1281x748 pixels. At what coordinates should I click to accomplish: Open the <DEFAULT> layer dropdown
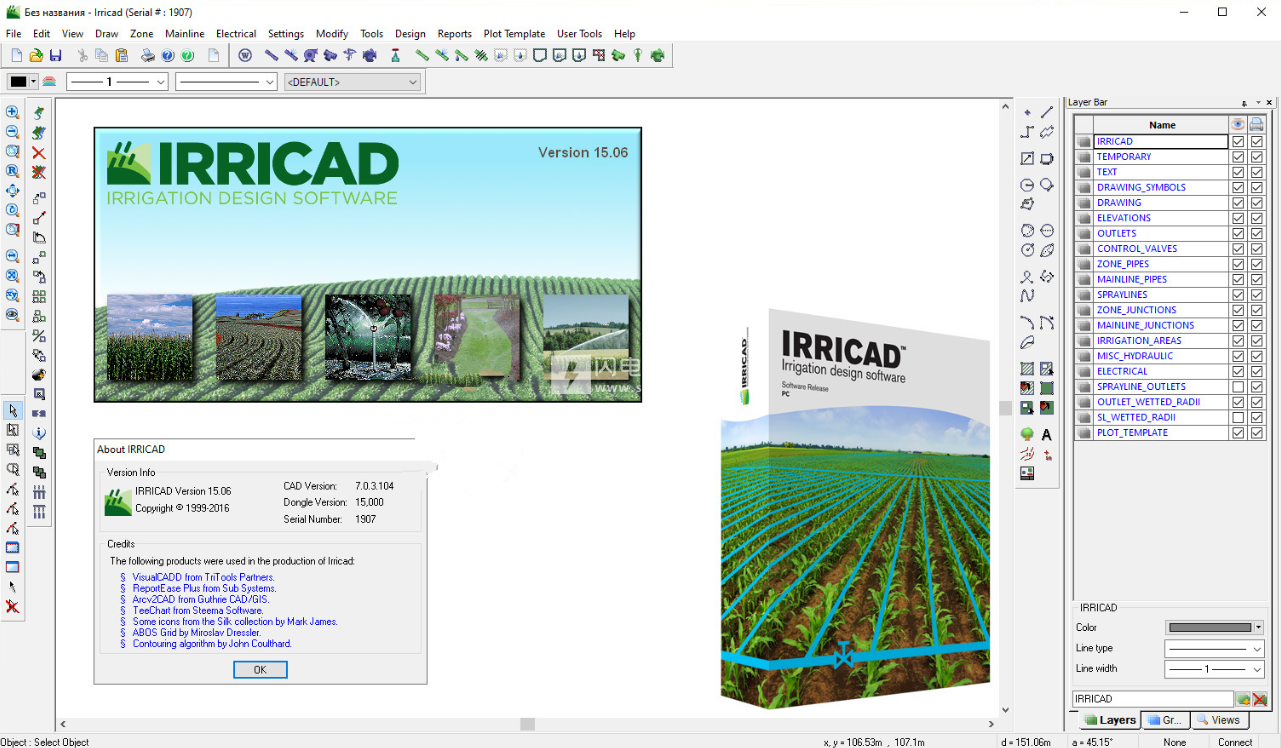pos(352,82)
